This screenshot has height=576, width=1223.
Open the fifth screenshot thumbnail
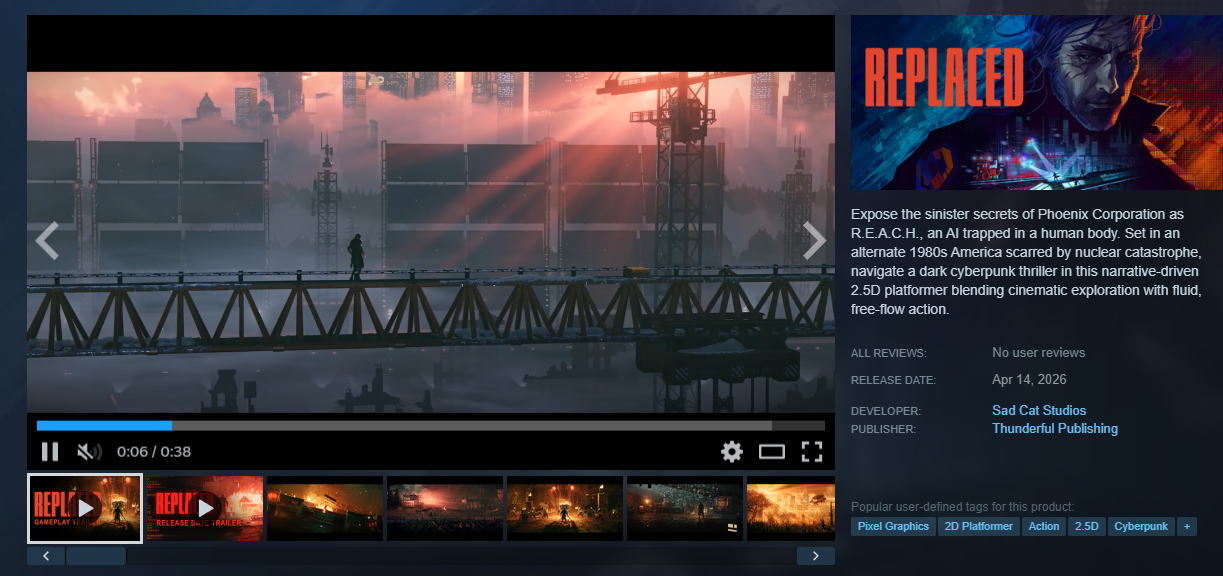565,508
